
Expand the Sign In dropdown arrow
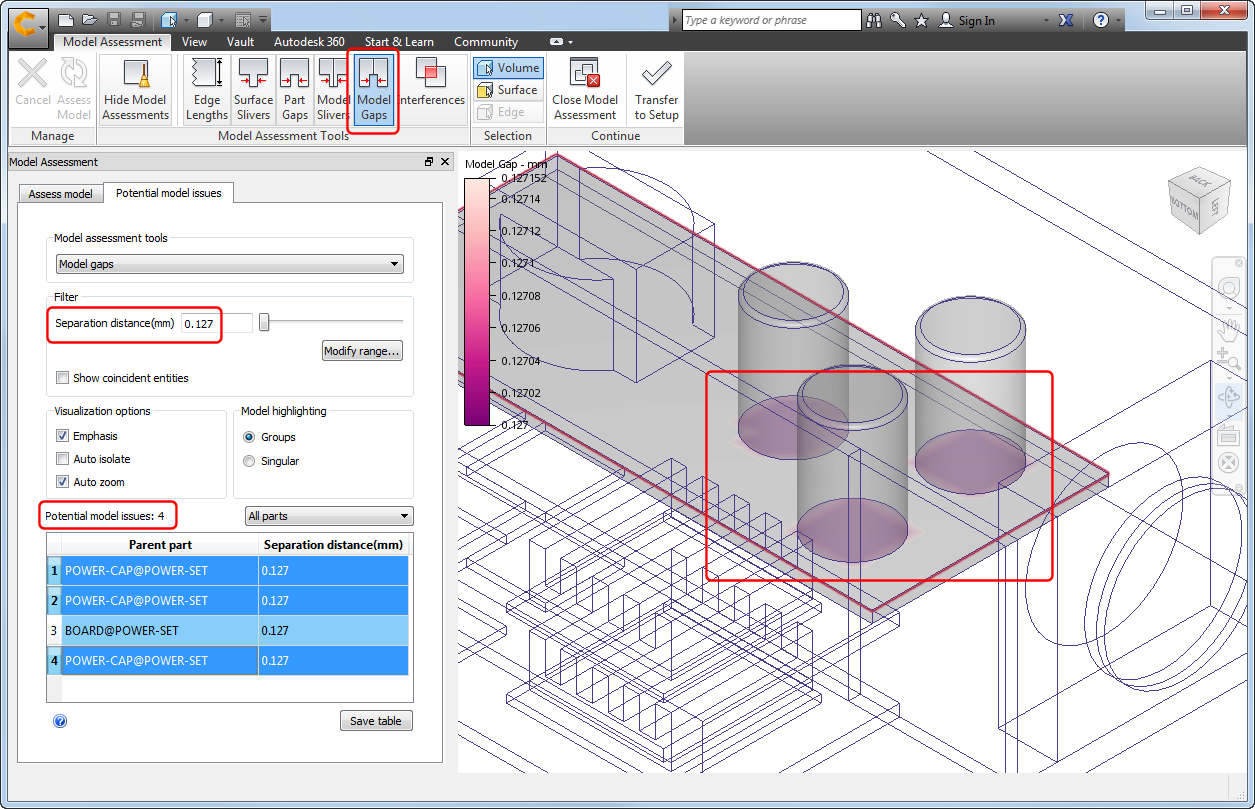coord(1046,21)
